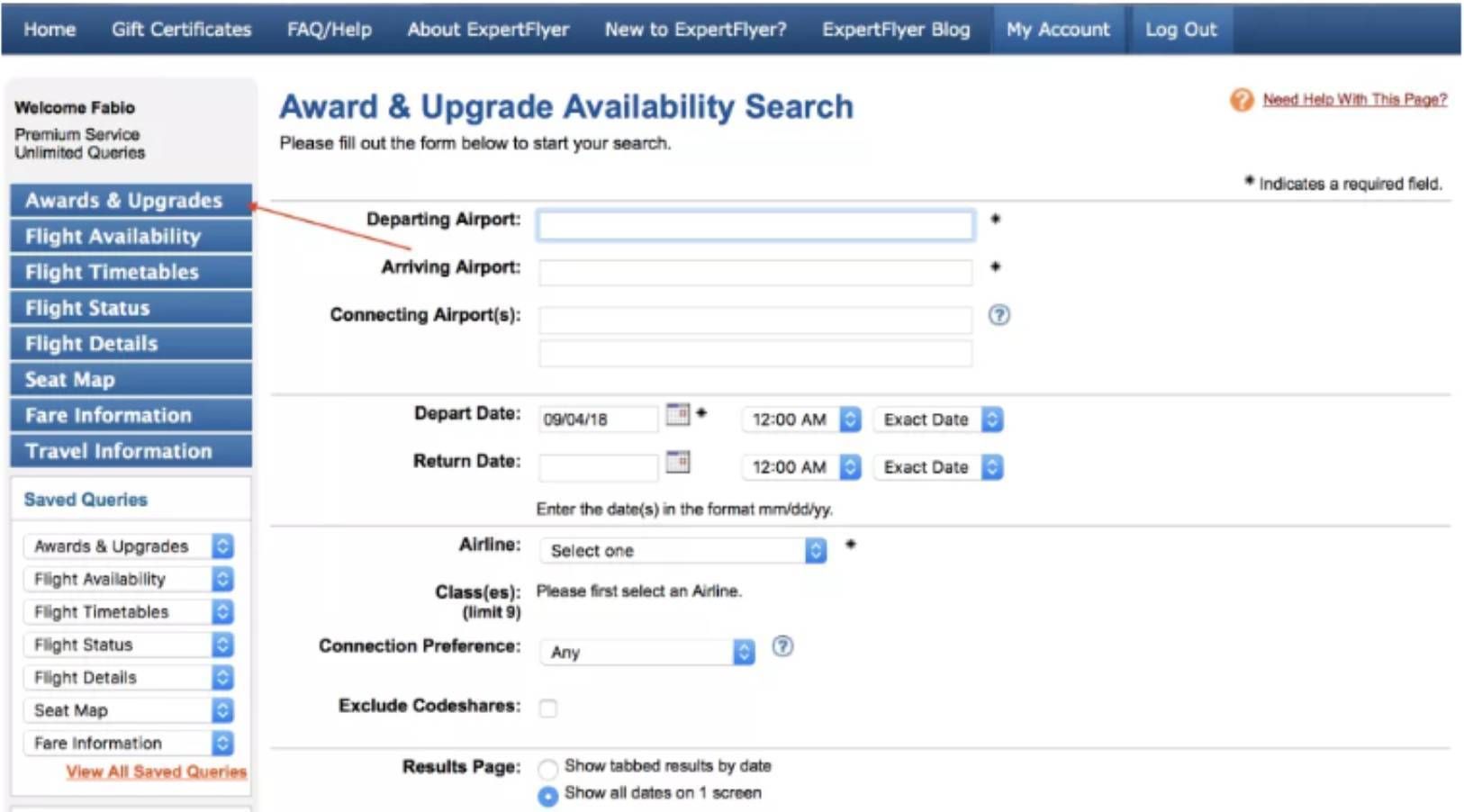Expand the saved Seat Map queries dropdown
Screen dimensions: 1464x812
pos(128,710)
